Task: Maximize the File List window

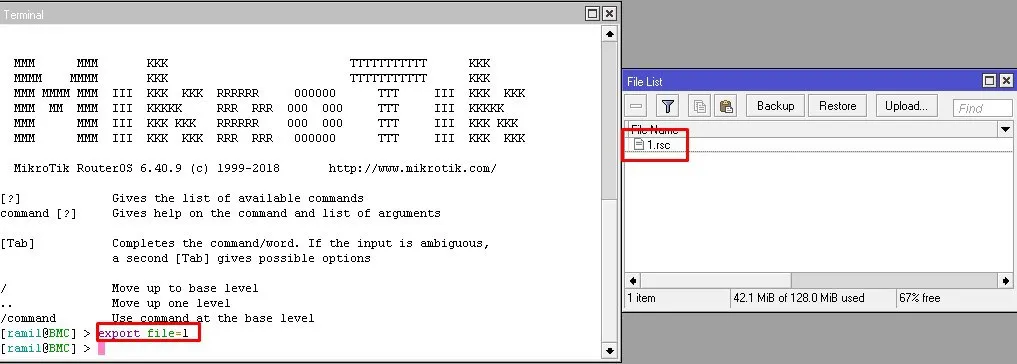Action: (x=989, y=81)
